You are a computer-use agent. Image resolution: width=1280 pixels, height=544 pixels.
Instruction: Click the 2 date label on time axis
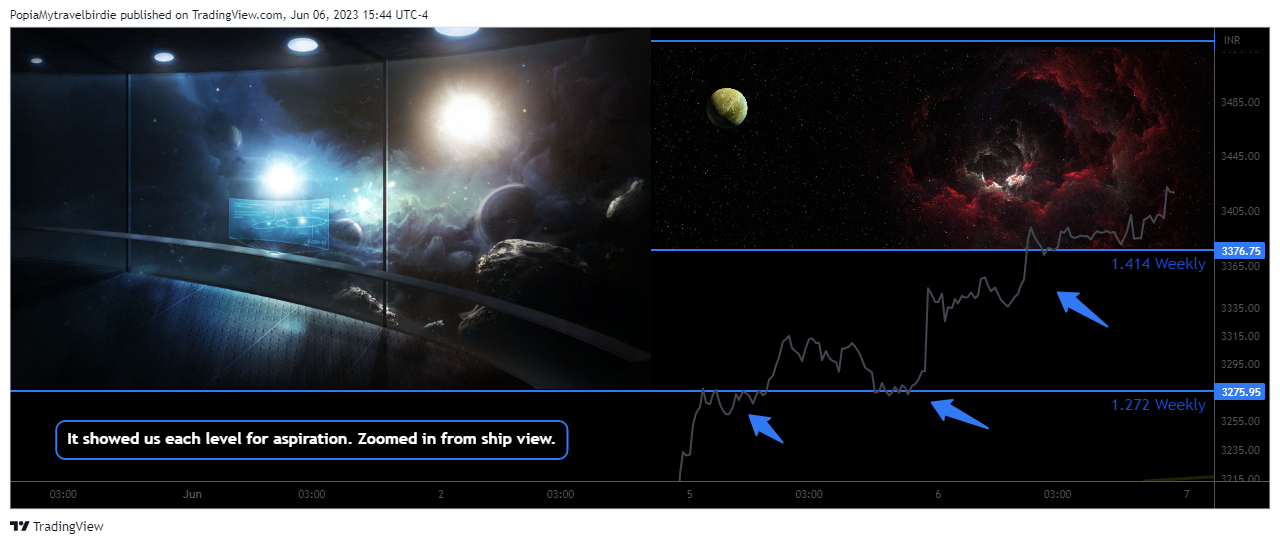[441, 494]
